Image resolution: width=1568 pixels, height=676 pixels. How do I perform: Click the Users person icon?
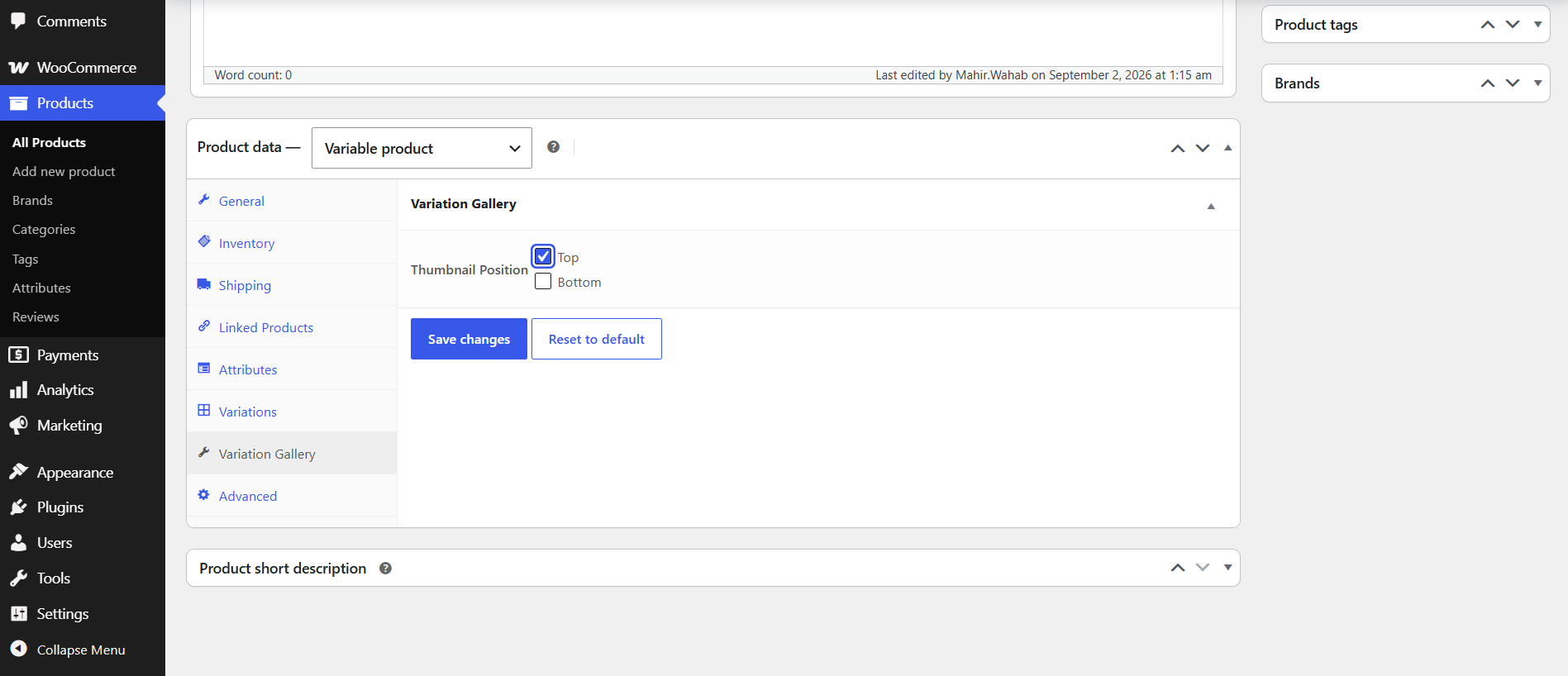coord(18,543)
